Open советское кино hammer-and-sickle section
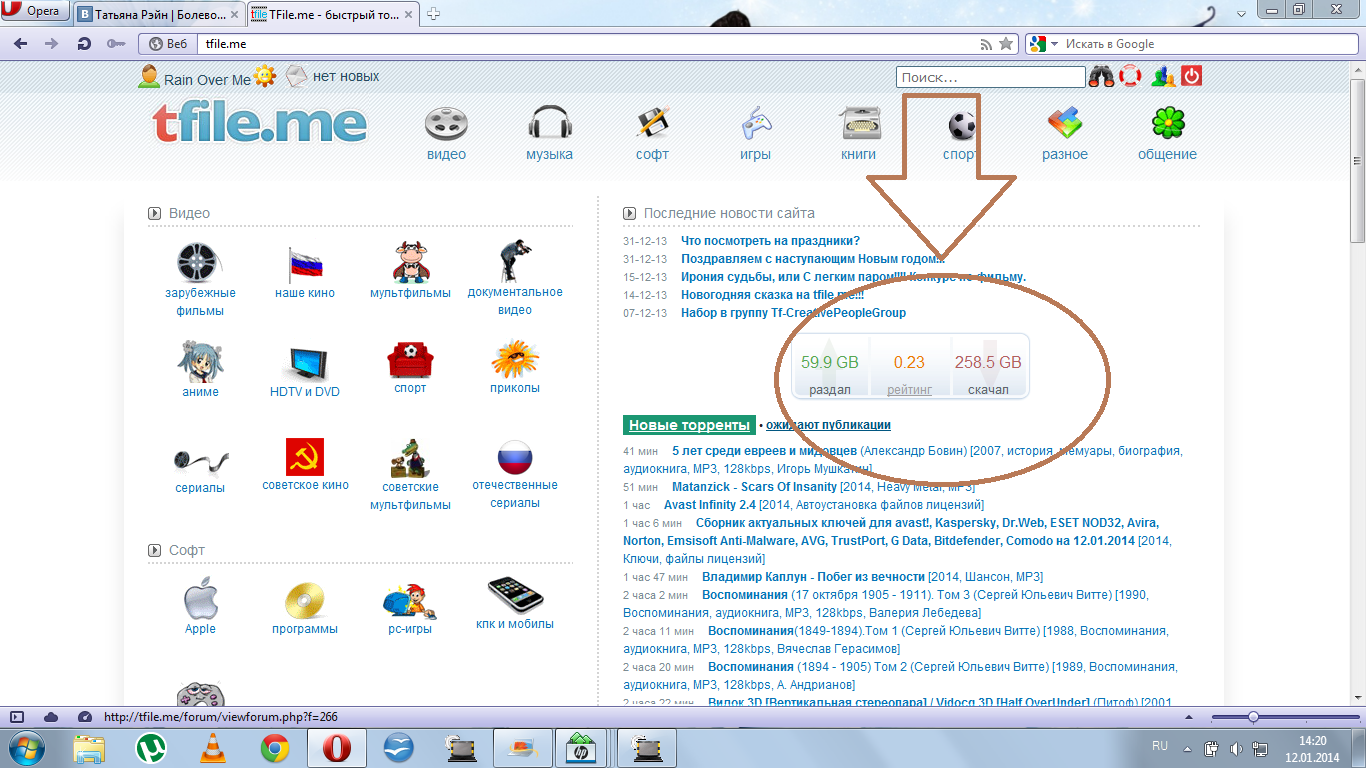The image size is (1366, 768). click(x=305, y=456)
